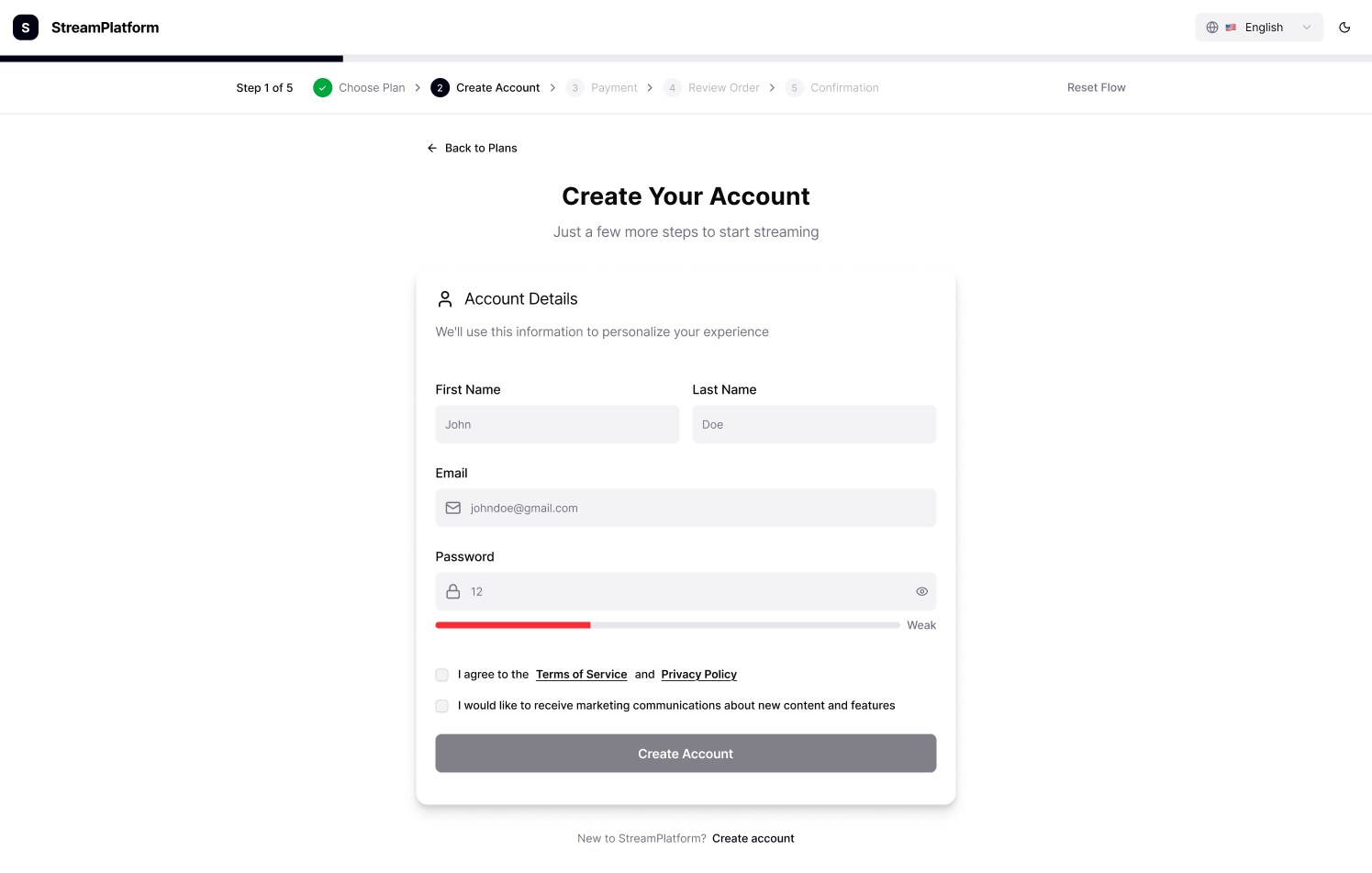Check the Terms of Service agreement checkbox
Screen dimensions: 1372x873
[441, 675]
